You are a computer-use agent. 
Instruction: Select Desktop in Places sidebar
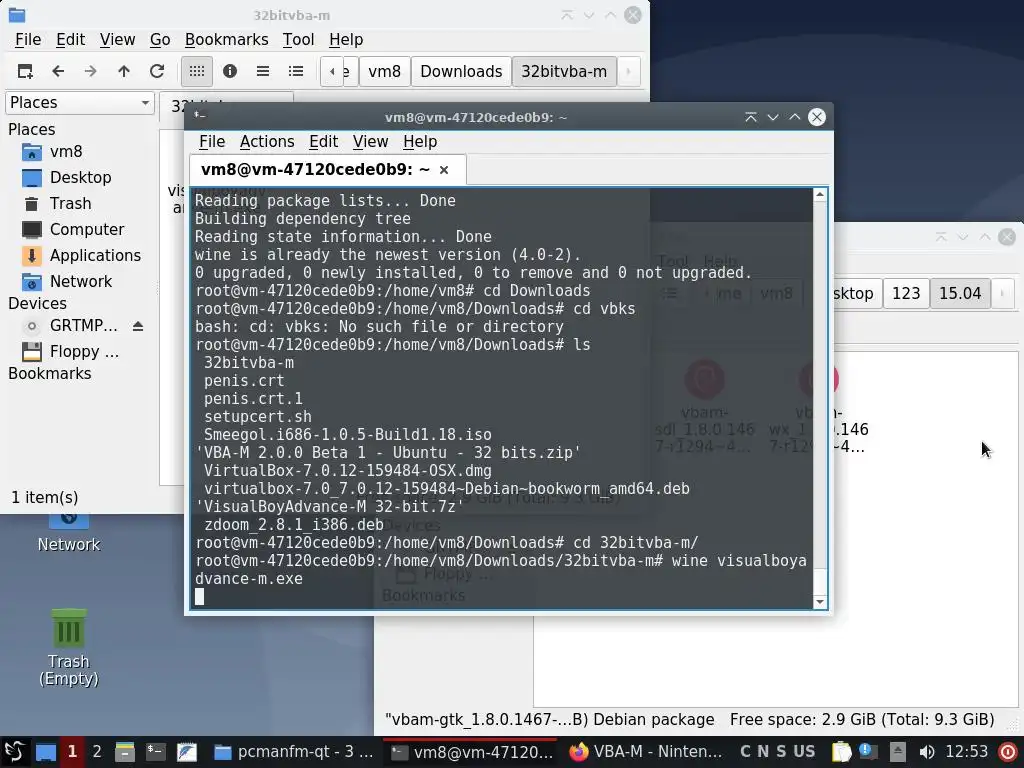pyautogui.click(x=80, y=178)
